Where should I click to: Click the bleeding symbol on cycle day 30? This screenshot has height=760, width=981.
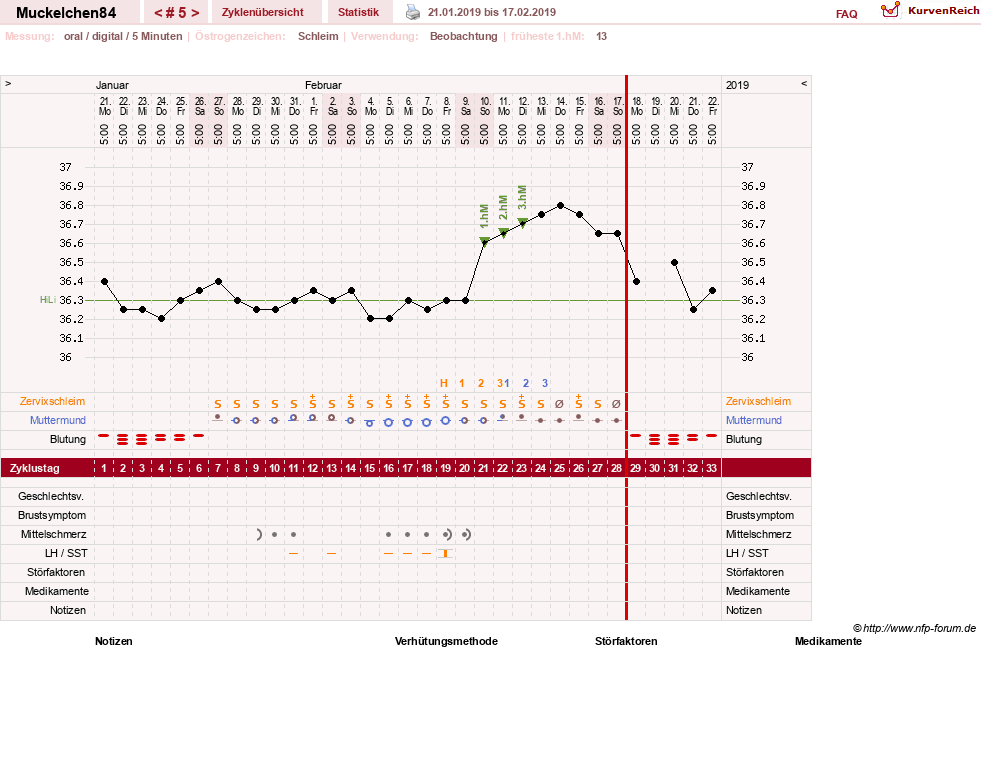pyautogui.click(x=654, y=439)
